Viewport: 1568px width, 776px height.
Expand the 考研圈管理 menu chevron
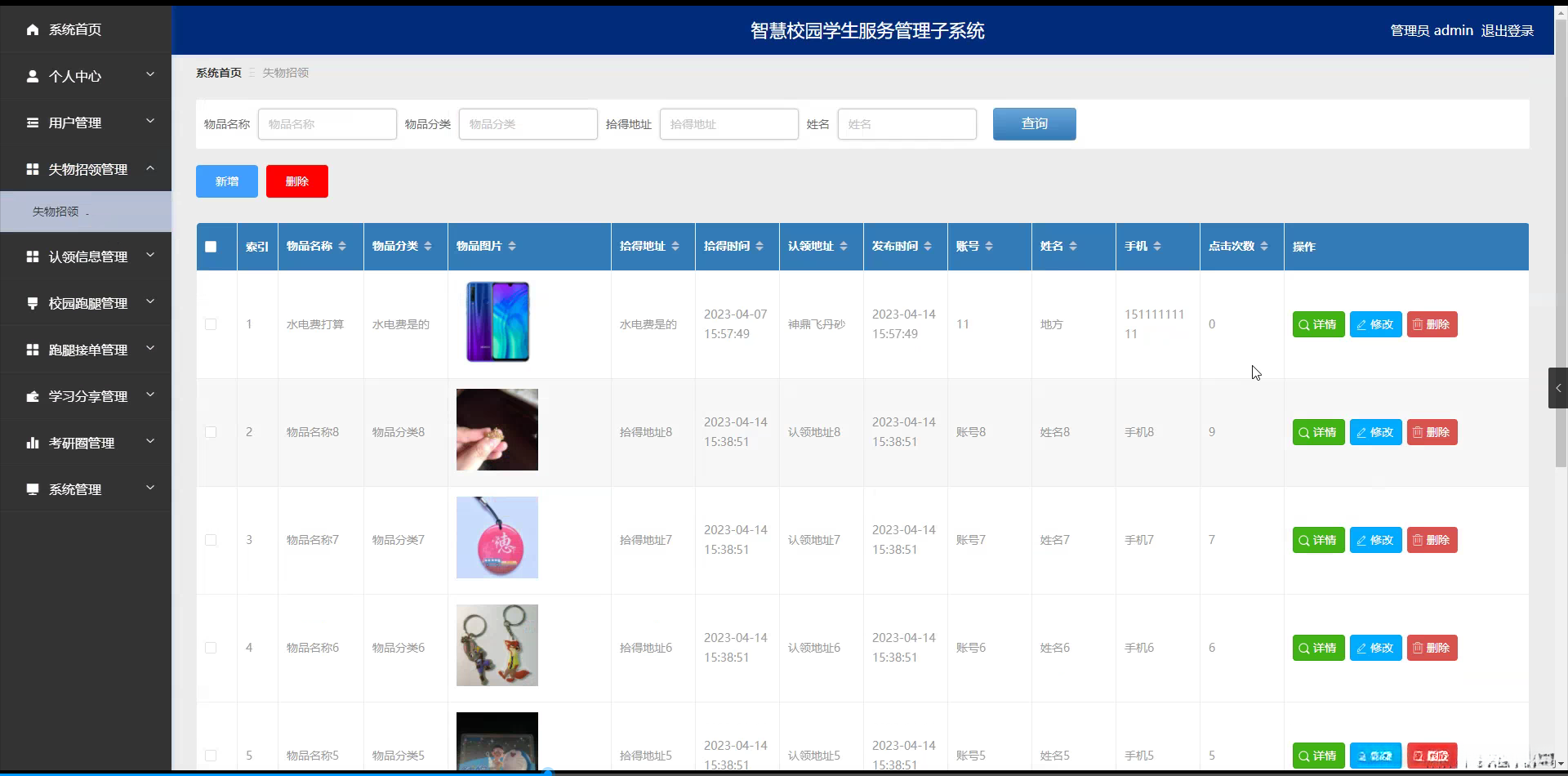pyautogui.click(x=150, y=442)
